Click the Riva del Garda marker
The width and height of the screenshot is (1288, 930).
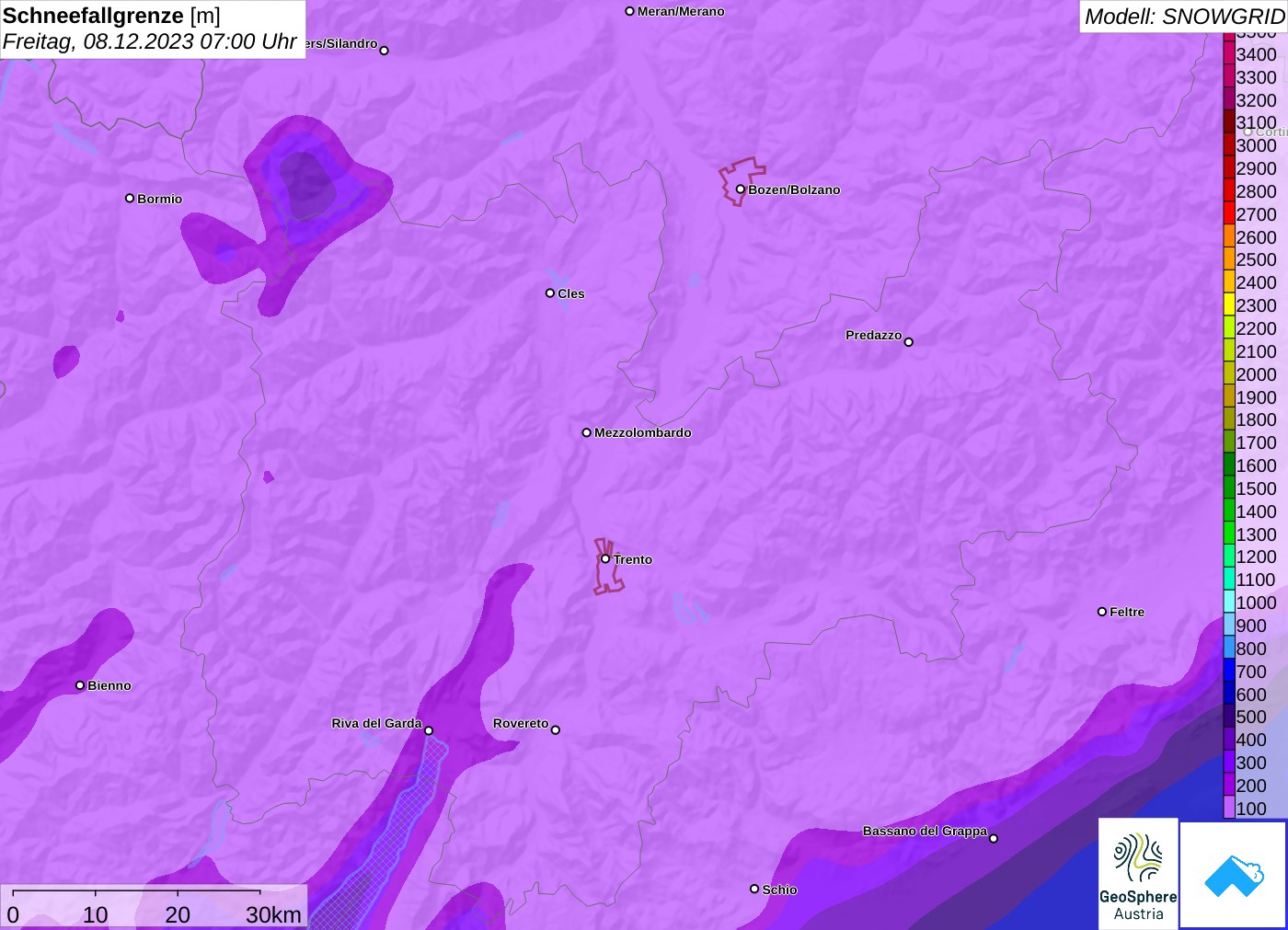tap(428, 730)
